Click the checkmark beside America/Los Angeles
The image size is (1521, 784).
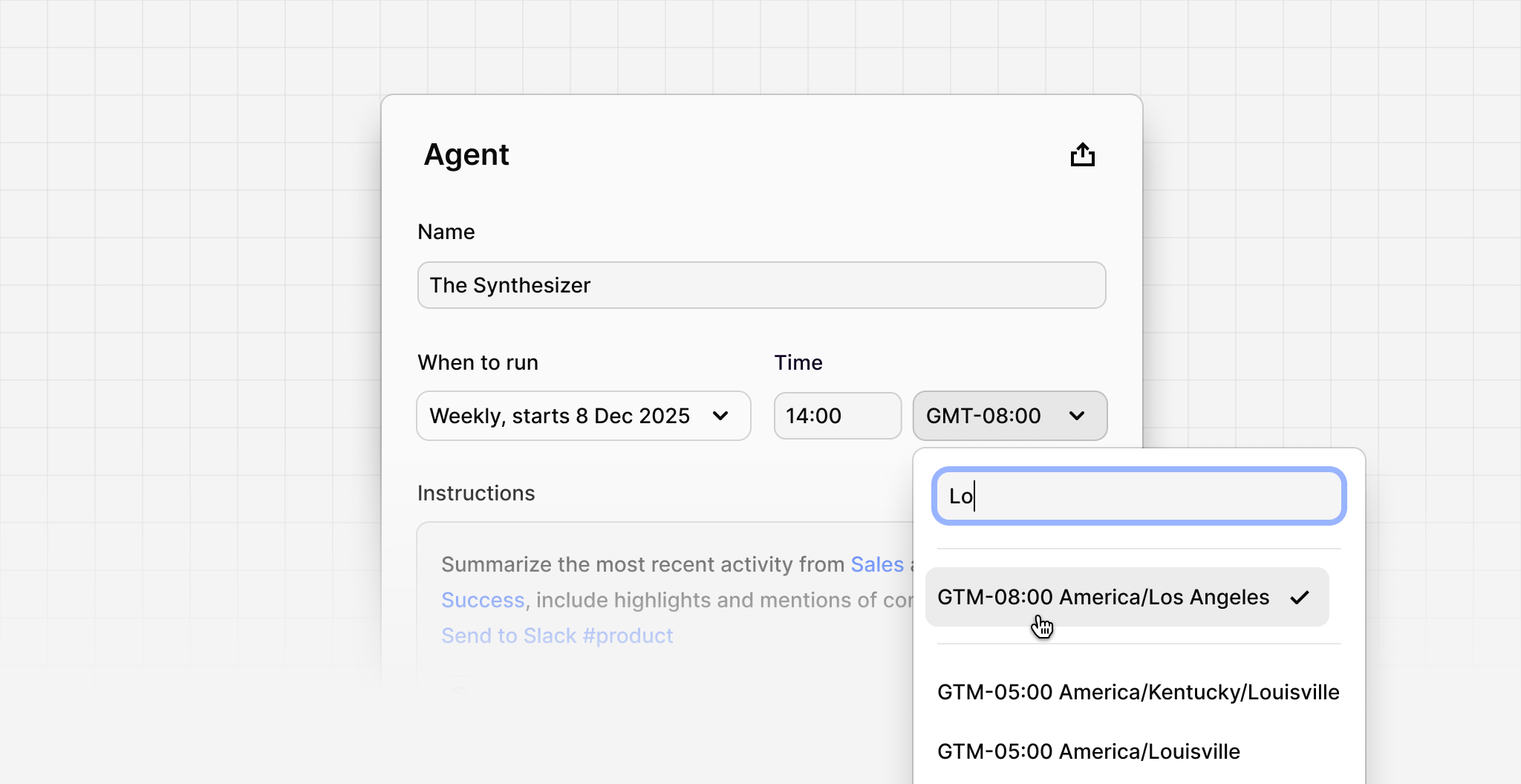point(1299,596)
